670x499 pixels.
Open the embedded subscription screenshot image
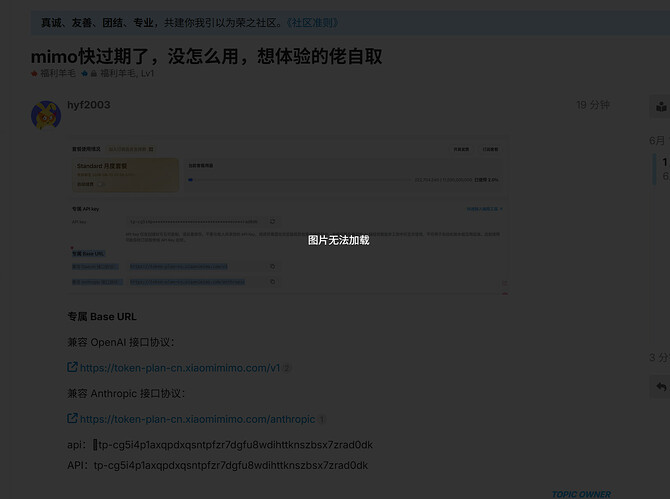click(288, 215)
